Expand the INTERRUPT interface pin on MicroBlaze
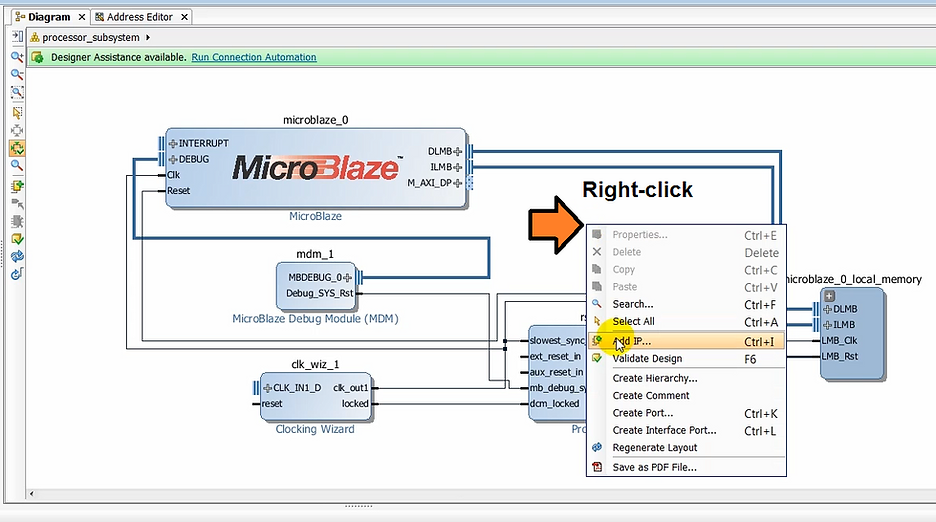The image size is (936, 522). point(173,143)
